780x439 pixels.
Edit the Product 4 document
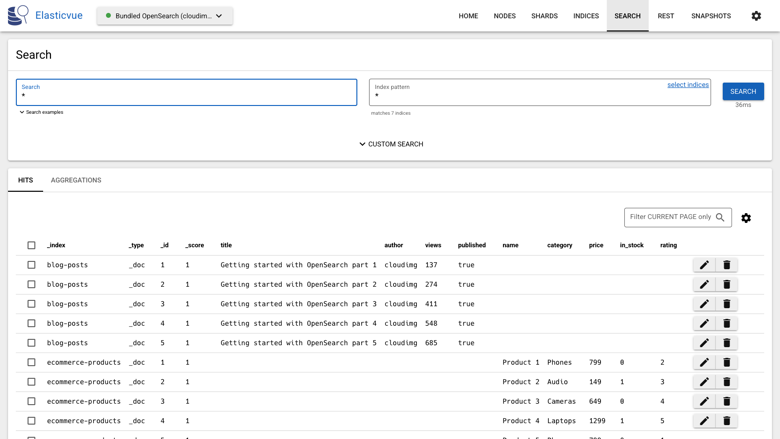tap(704, 421)
